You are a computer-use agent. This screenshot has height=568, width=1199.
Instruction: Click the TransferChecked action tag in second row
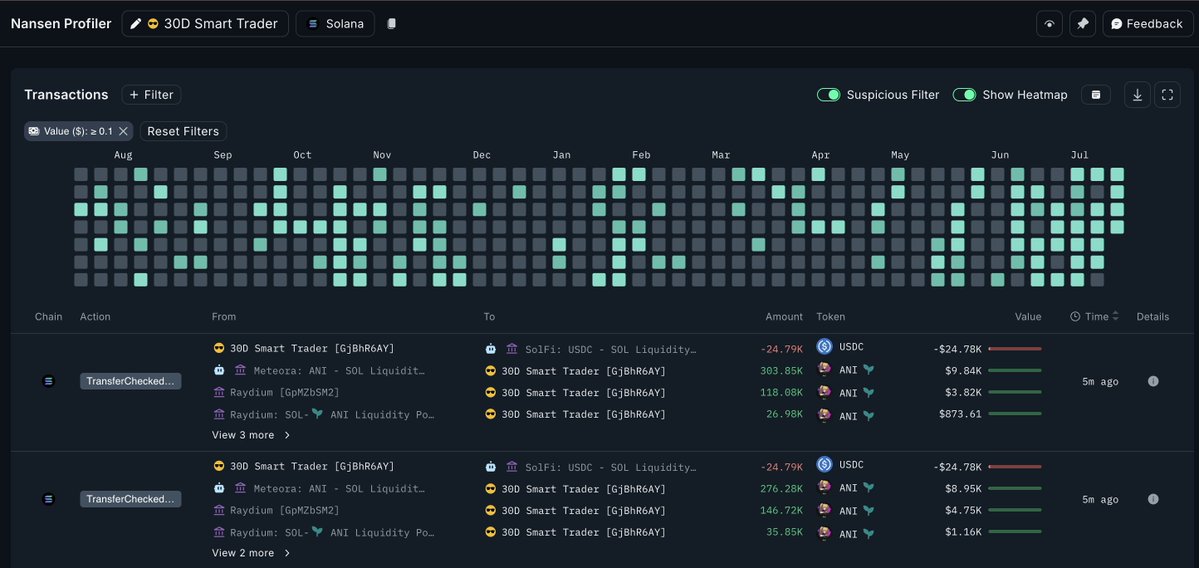pos(131,499)
